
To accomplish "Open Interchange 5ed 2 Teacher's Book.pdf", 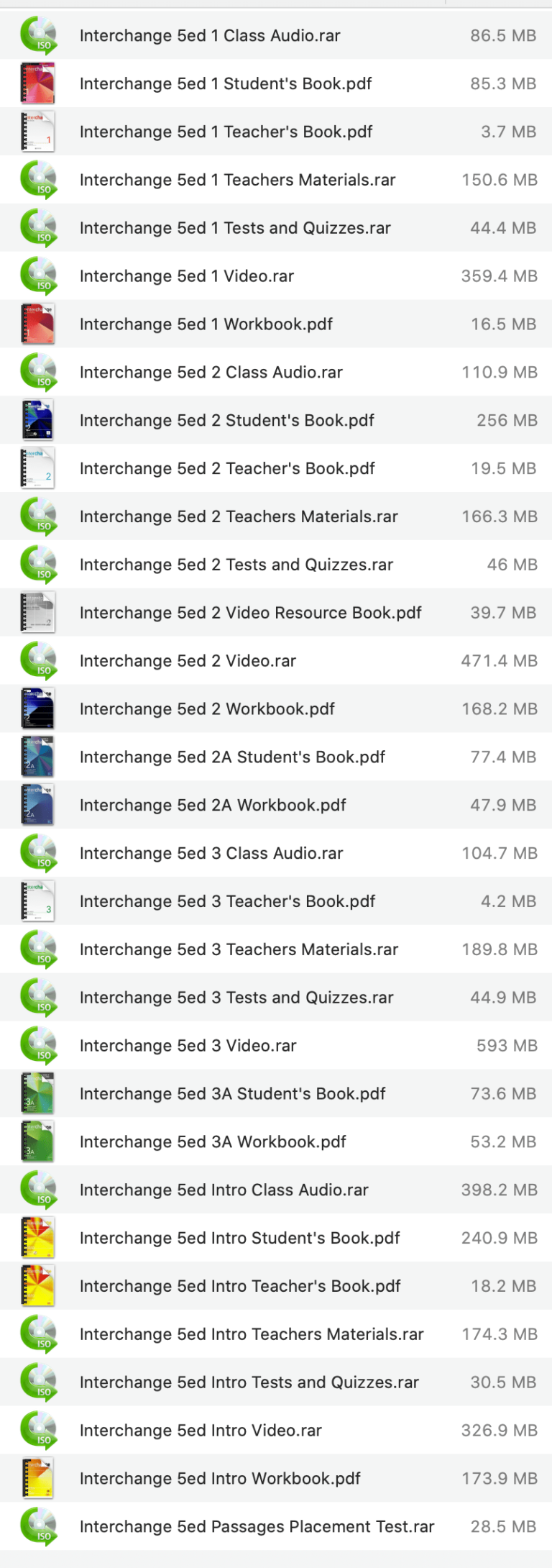I will tap(227, 468).
